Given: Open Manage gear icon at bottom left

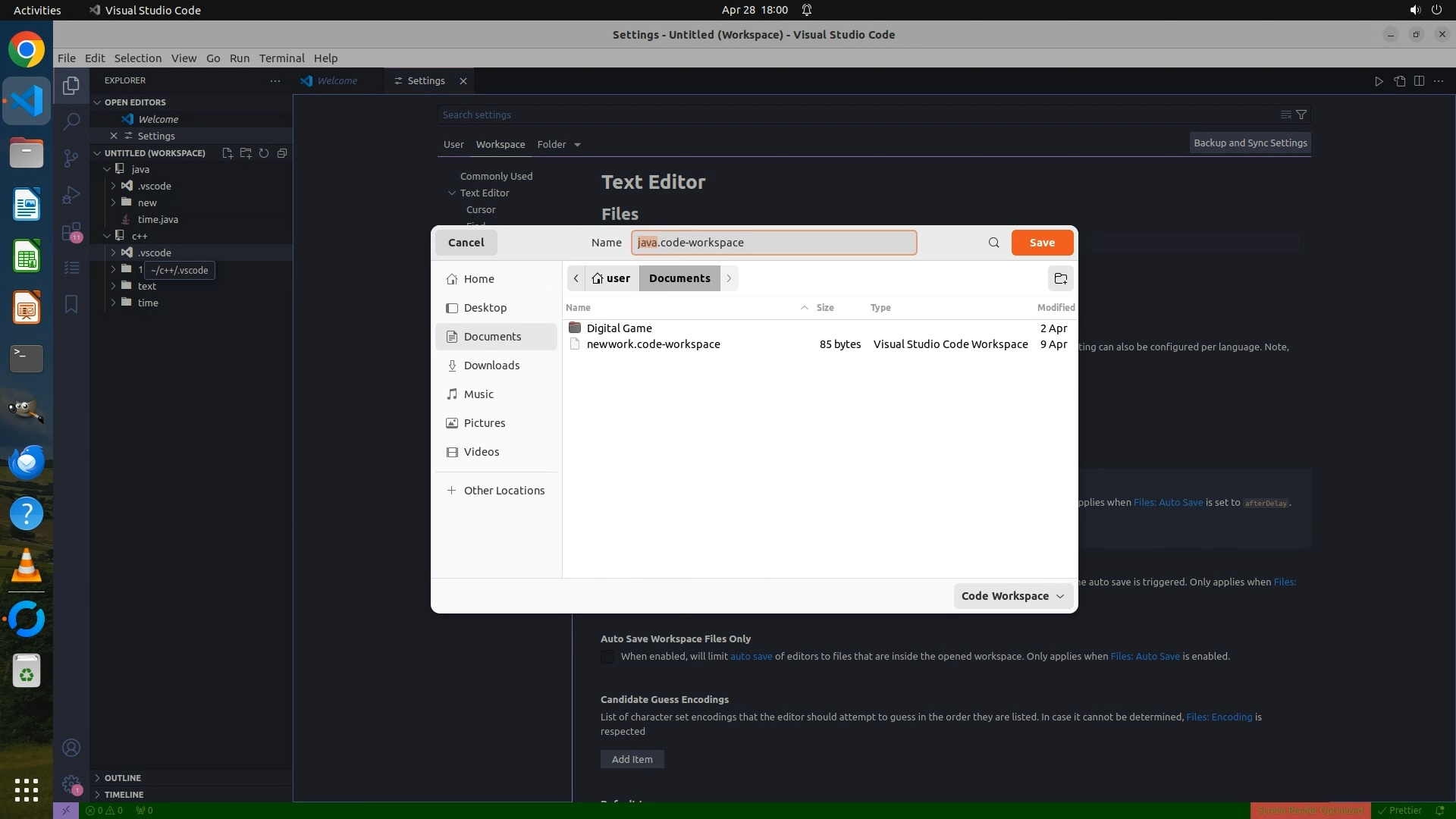Looking at the screenshot, I should pyautogui.click(x=71, y=784).
